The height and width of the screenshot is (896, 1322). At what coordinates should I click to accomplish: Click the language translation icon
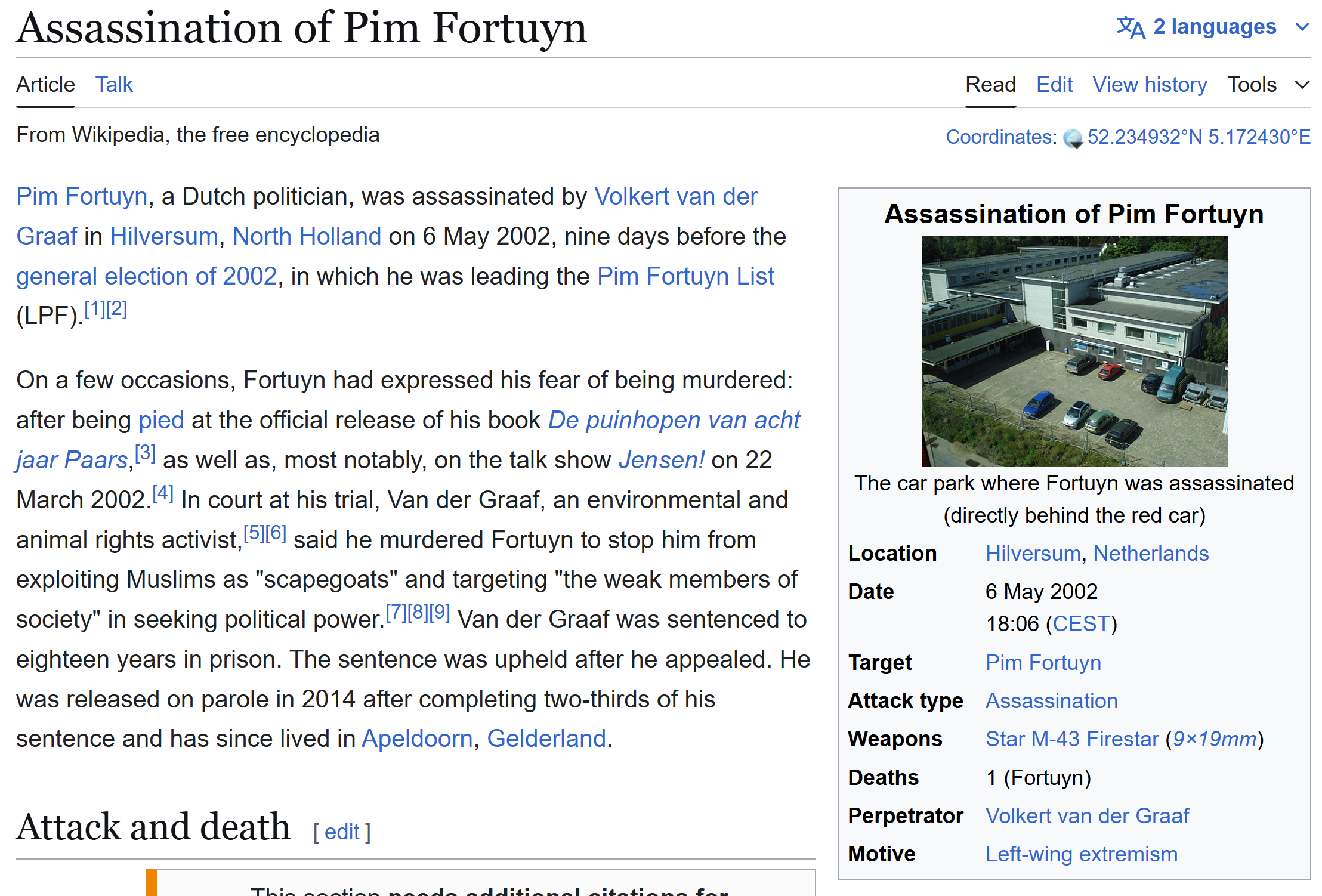1130,27
